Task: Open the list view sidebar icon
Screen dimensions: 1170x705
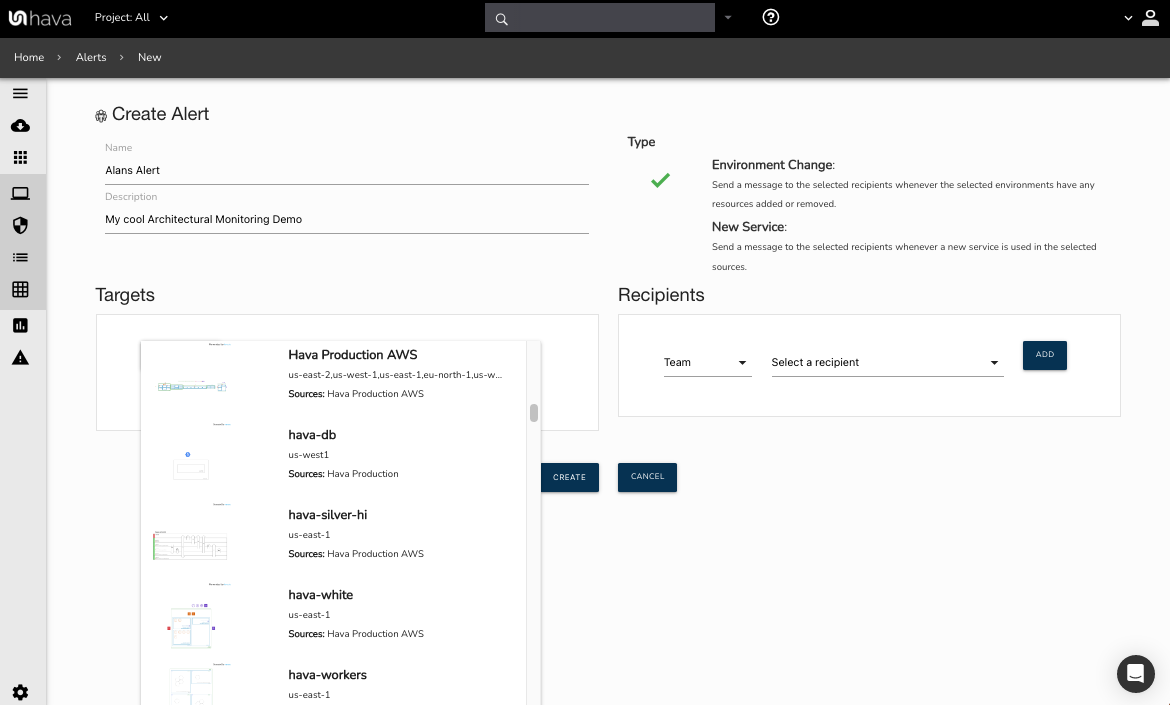Action: (20, 257)
